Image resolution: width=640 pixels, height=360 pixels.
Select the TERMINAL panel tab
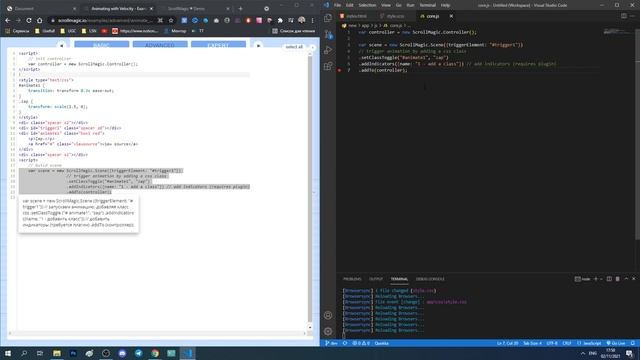[399, 279]
